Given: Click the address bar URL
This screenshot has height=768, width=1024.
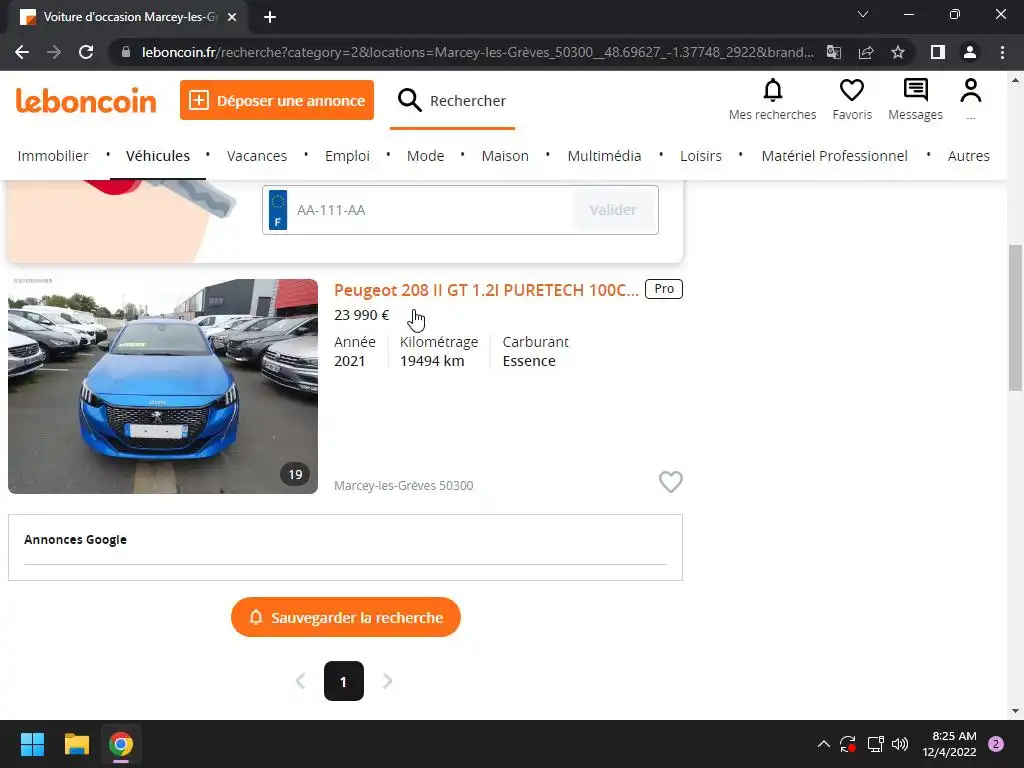Looking at the screenshot, I should click(x=477, y=52).
